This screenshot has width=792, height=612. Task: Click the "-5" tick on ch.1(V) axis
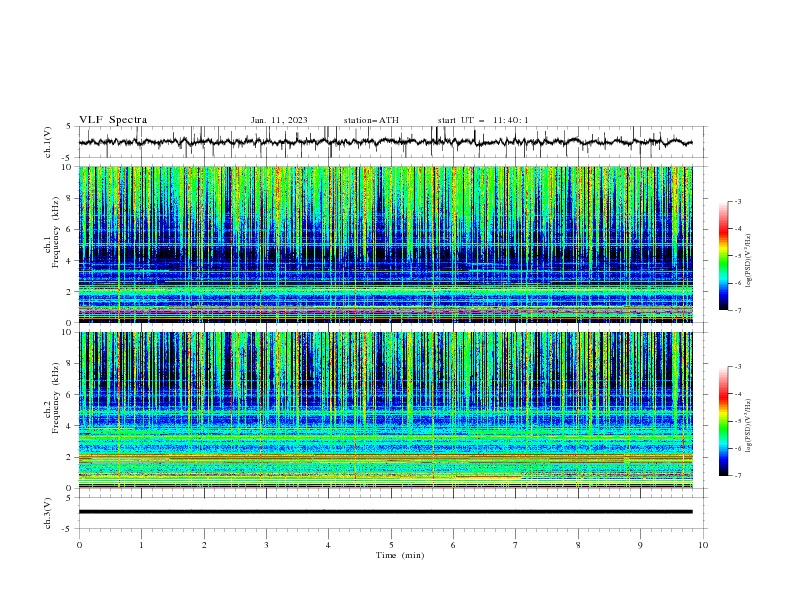coord(68,158)
